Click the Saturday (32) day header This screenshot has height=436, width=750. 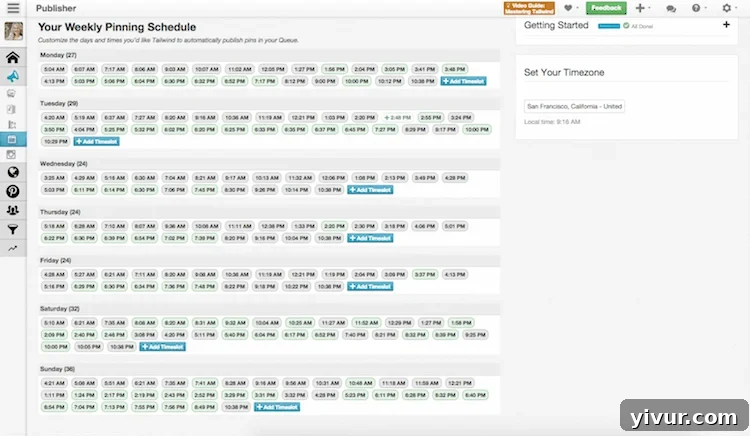(x=60, y=309)
